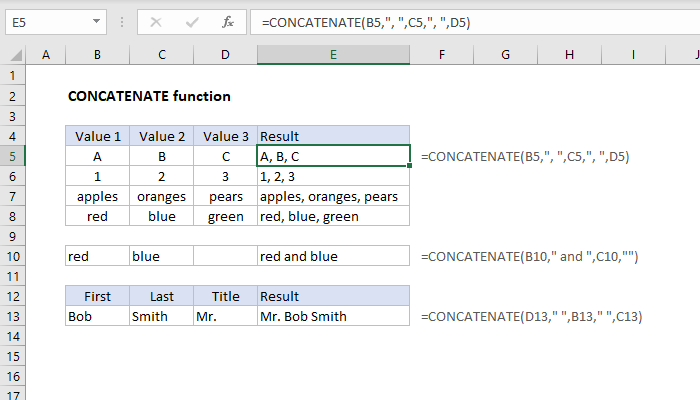Click the 'Title' header cell
700x400 pixels.
225,296
